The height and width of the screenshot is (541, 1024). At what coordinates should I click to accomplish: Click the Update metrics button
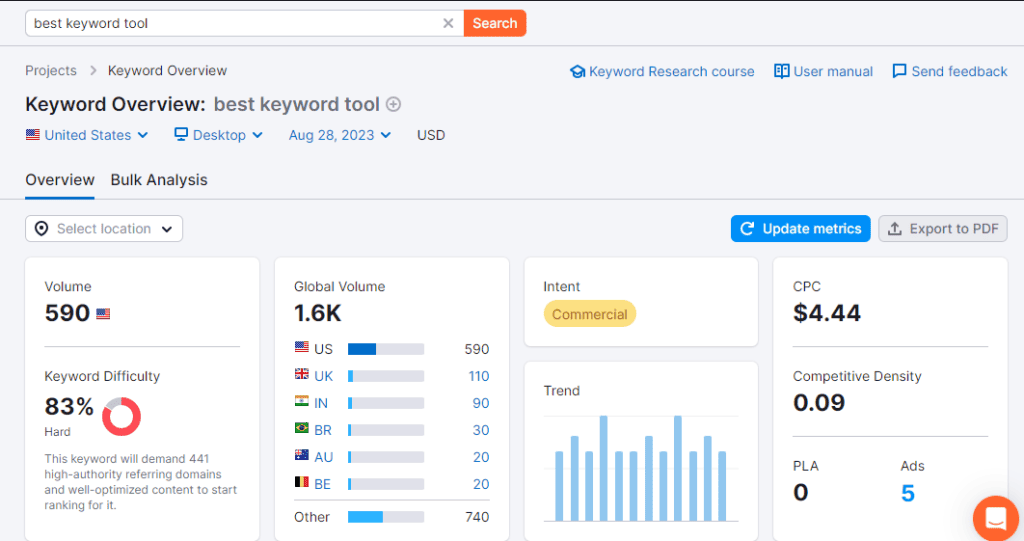[x=801, y=229]
